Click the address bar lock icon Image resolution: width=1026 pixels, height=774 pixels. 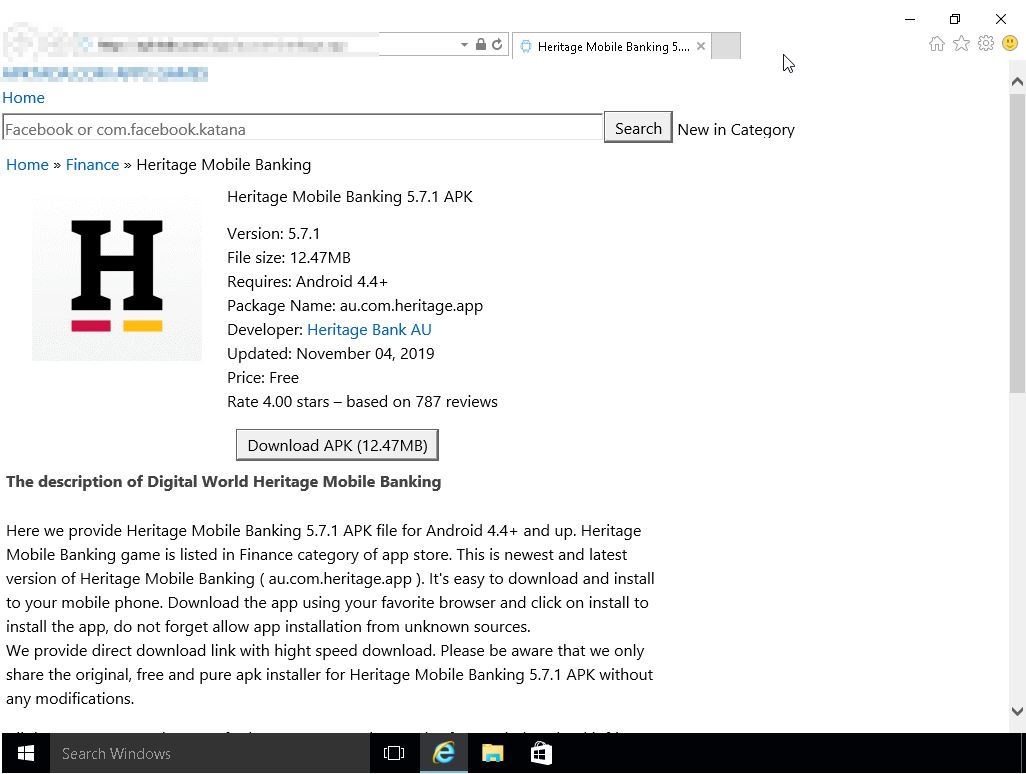481,44
